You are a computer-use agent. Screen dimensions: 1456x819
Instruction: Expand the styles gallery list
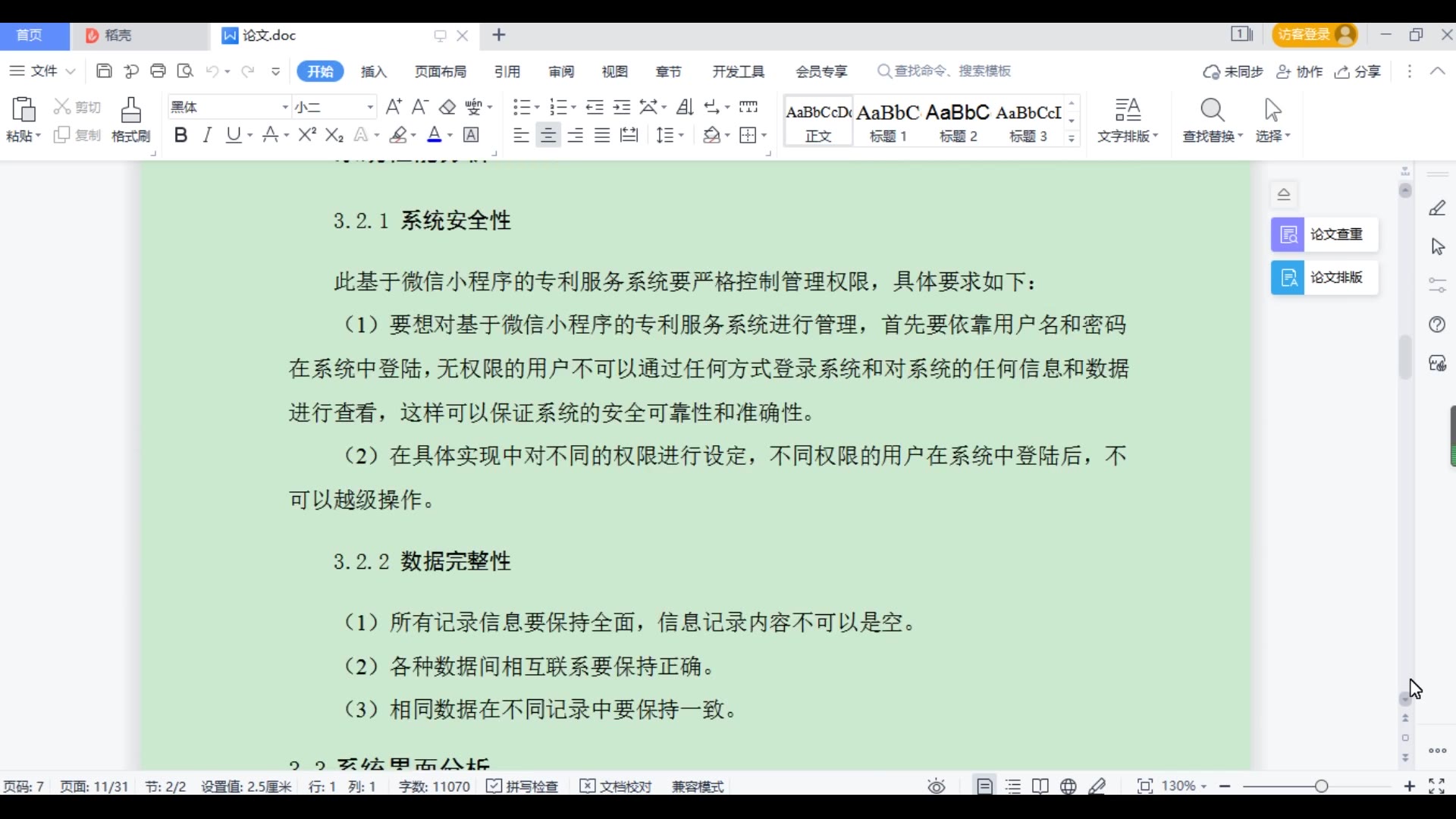(x=1072, y=138)
